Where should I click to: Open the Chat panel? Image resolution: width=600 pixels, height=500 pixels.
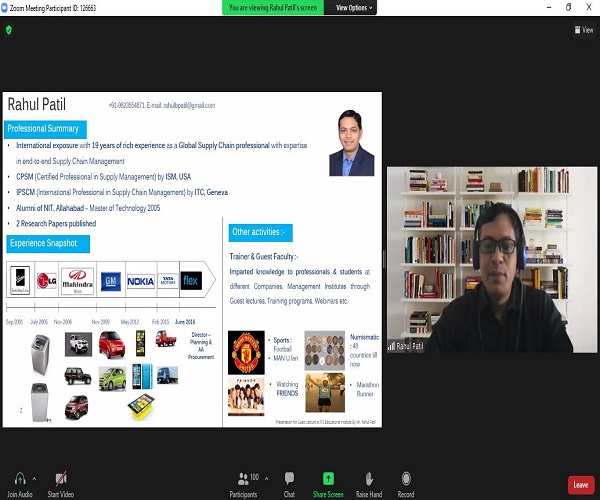coord(289,484)
